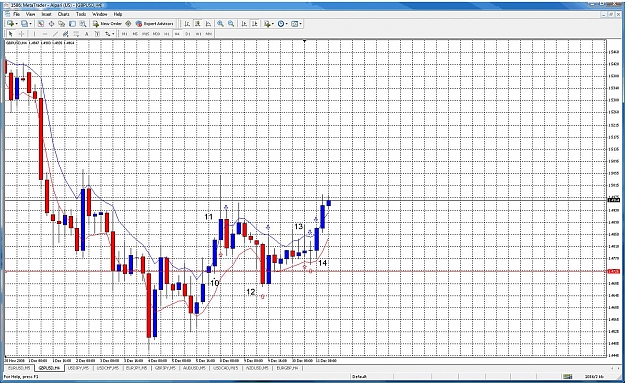Set timeframe to M1
Viewport: 625px width, 383px height.
[124, 34]
